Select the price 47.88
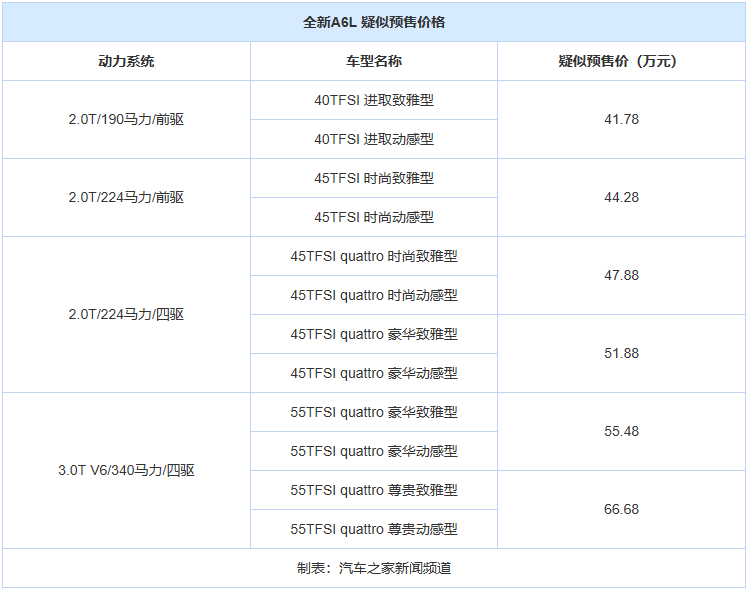Image resolution: width=750 pixels, height=590 pixels. 621,275
